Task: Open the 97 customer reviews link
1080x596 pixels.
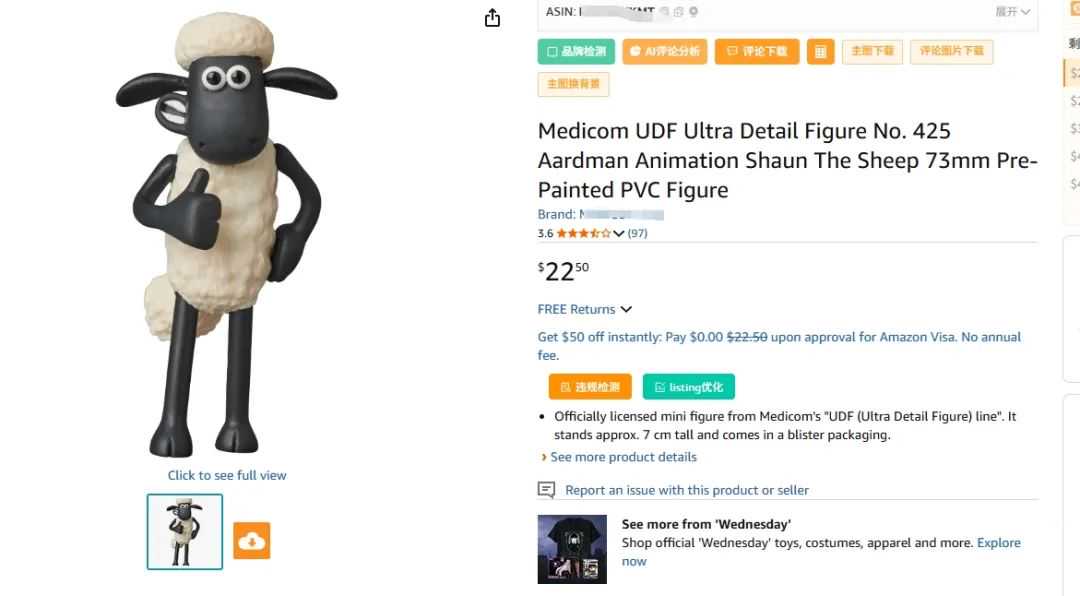Action: coord(639,233)
